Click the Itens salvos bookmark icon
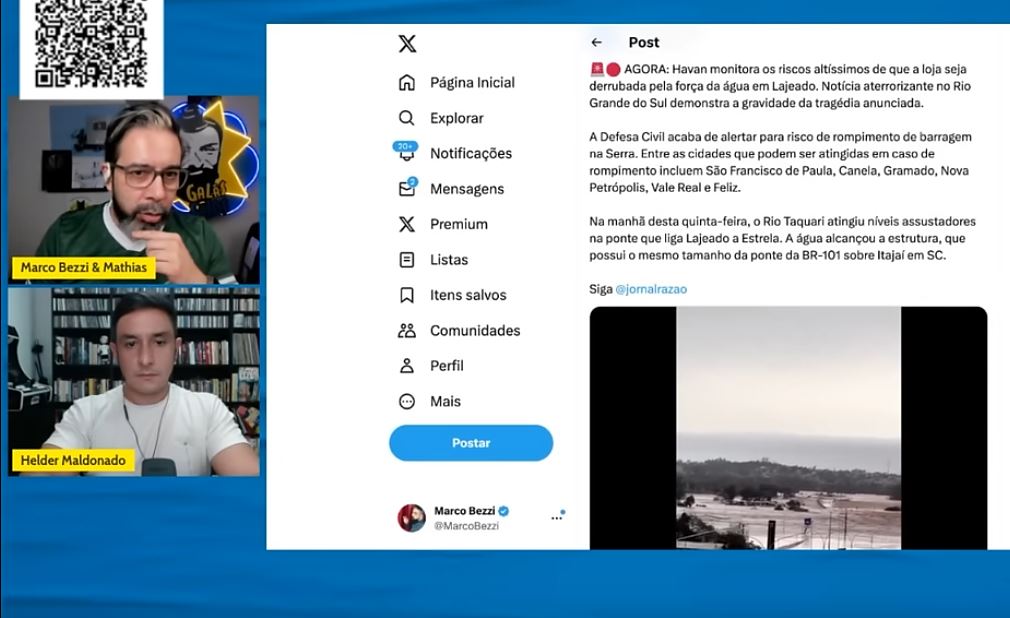The width and height of the screenshot is (1010, 618). tap(406, 295)
